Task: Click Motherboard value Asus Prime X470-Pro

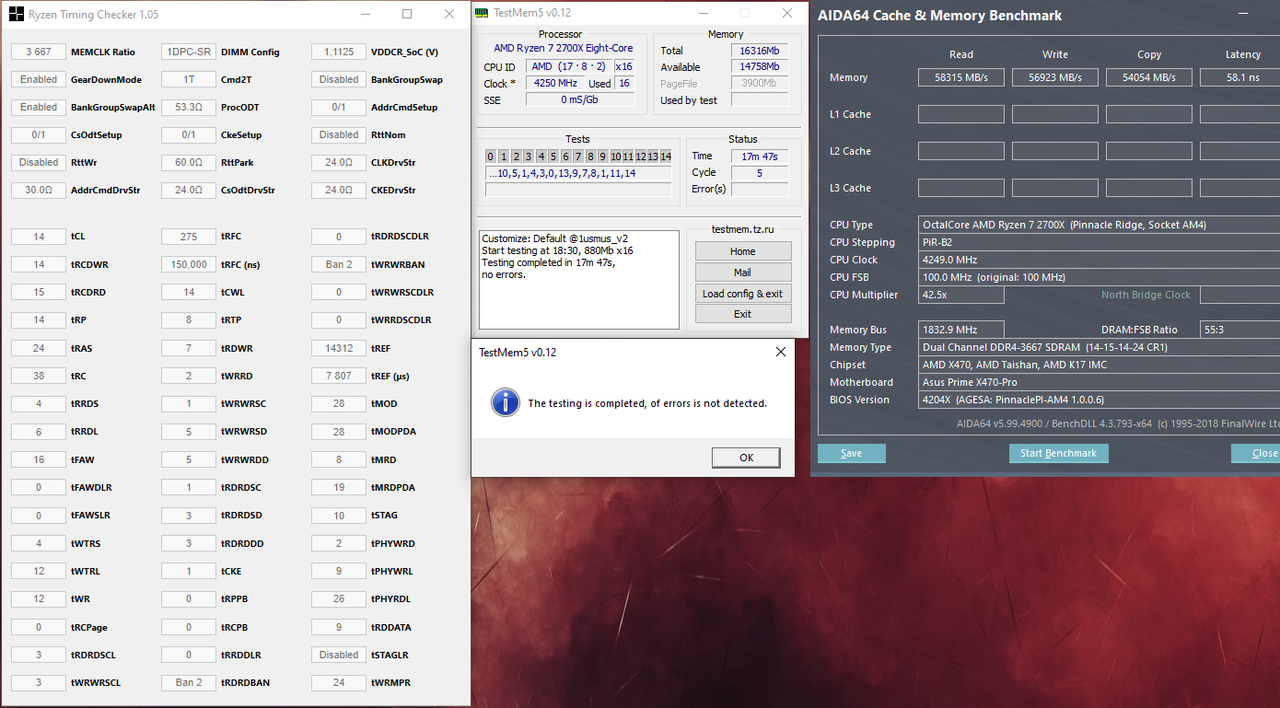Action: click(x=1099, y=382)
